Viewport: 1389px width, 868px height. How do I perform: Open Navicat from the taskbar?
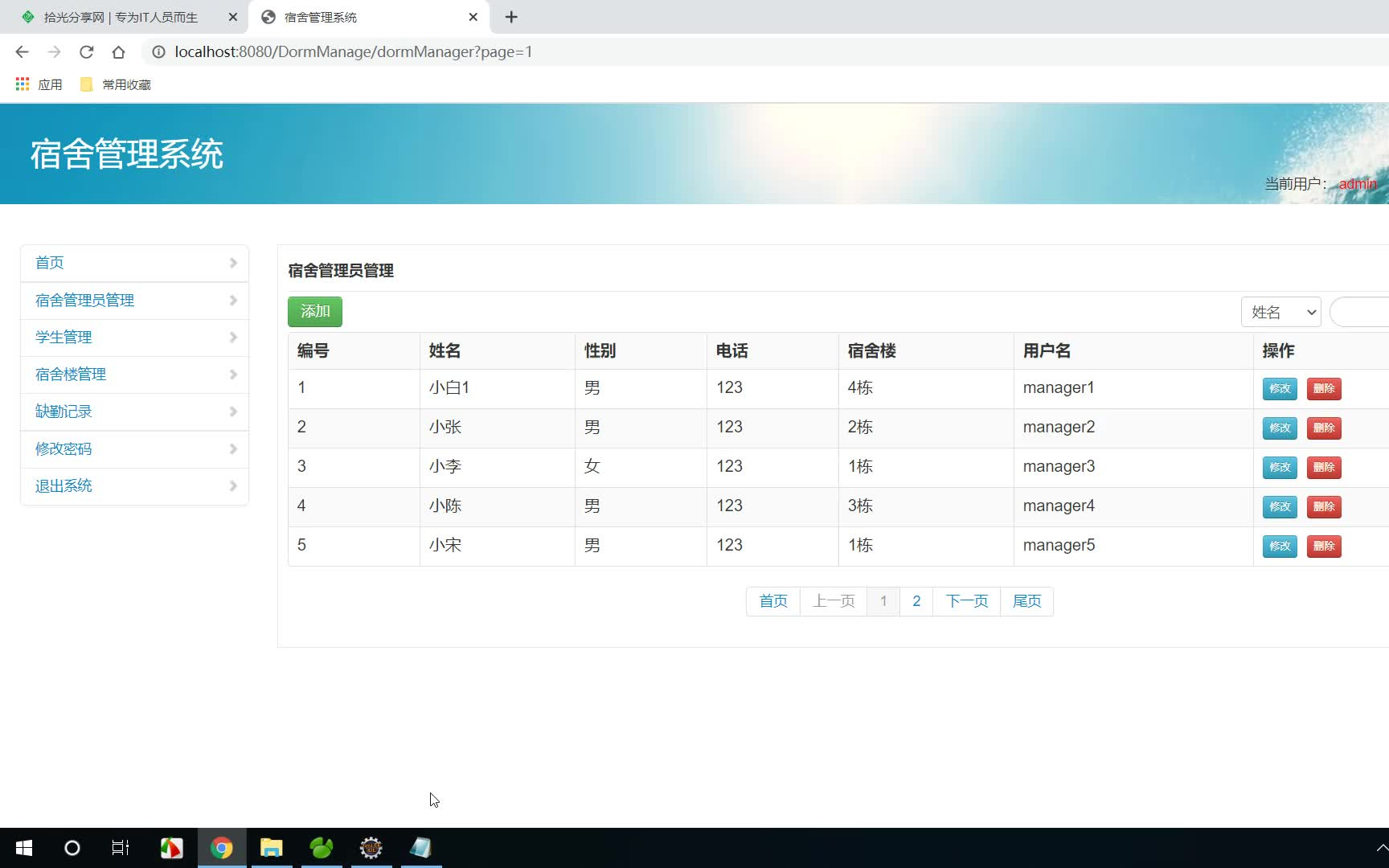[x=321, y=847]
